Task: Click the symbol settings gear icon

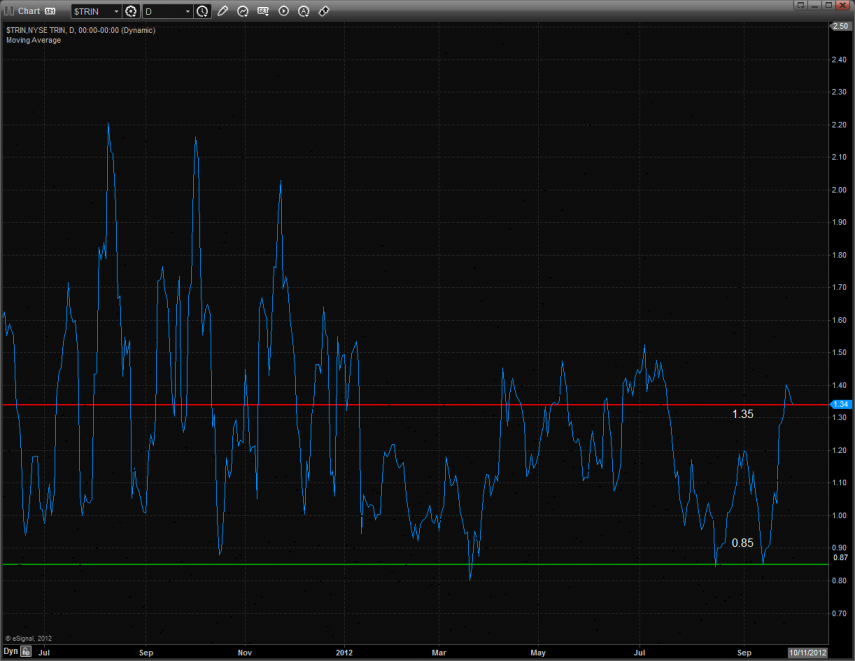Action: pyautogui.click(x=130, y=11)
